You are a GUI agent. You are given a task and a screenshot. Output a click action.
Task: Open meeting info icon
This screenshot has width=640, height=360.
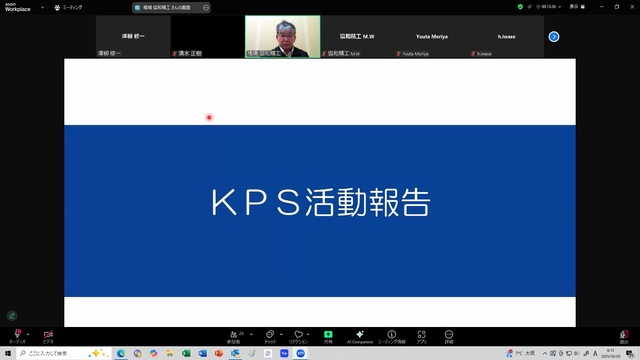point(391,336)
